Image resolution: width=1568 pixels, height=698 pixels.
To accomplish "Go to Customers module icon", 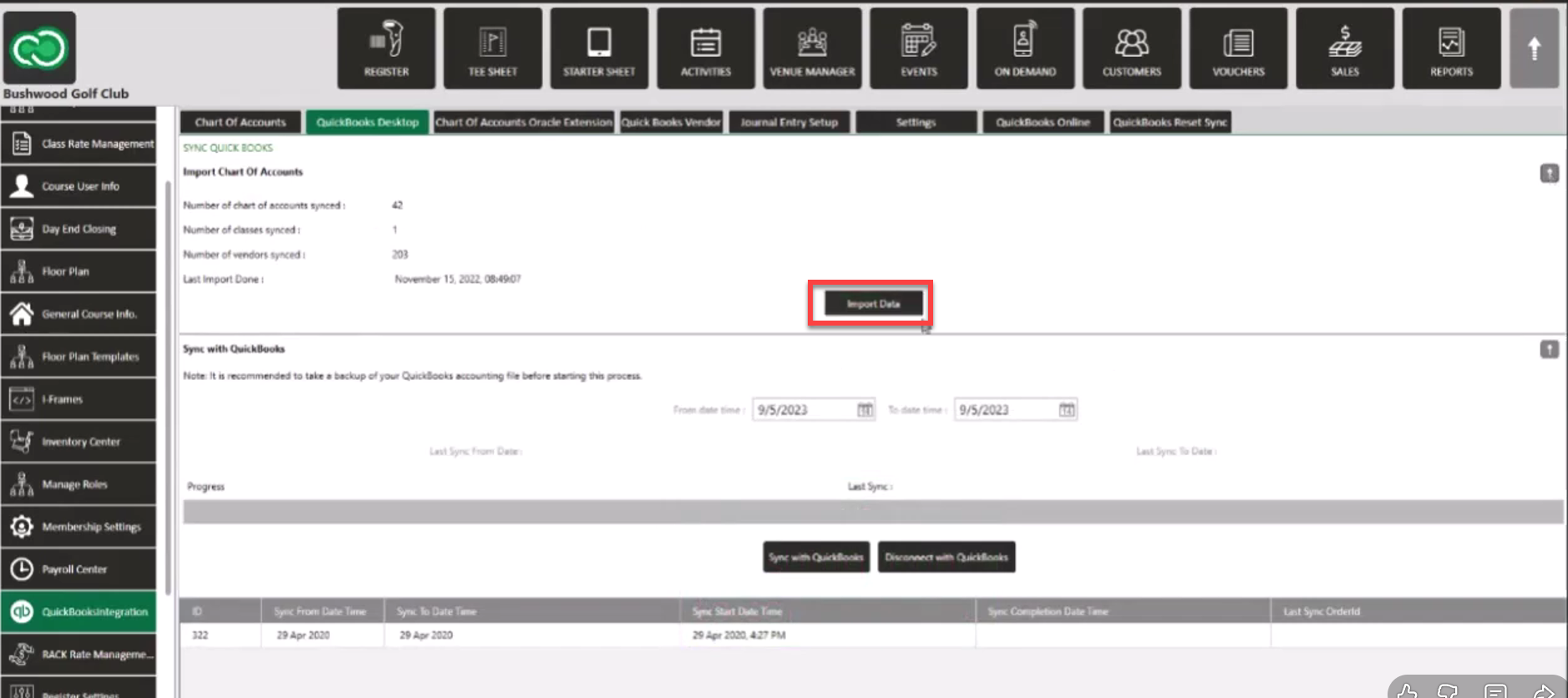I will click(1131, 48).
